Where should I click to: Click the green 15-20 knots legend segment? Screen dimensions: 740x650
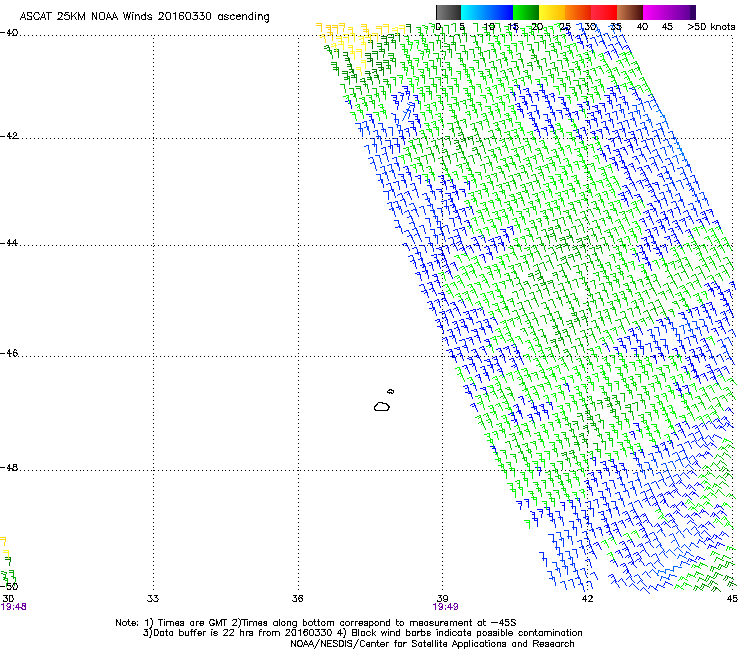point(526,12)
